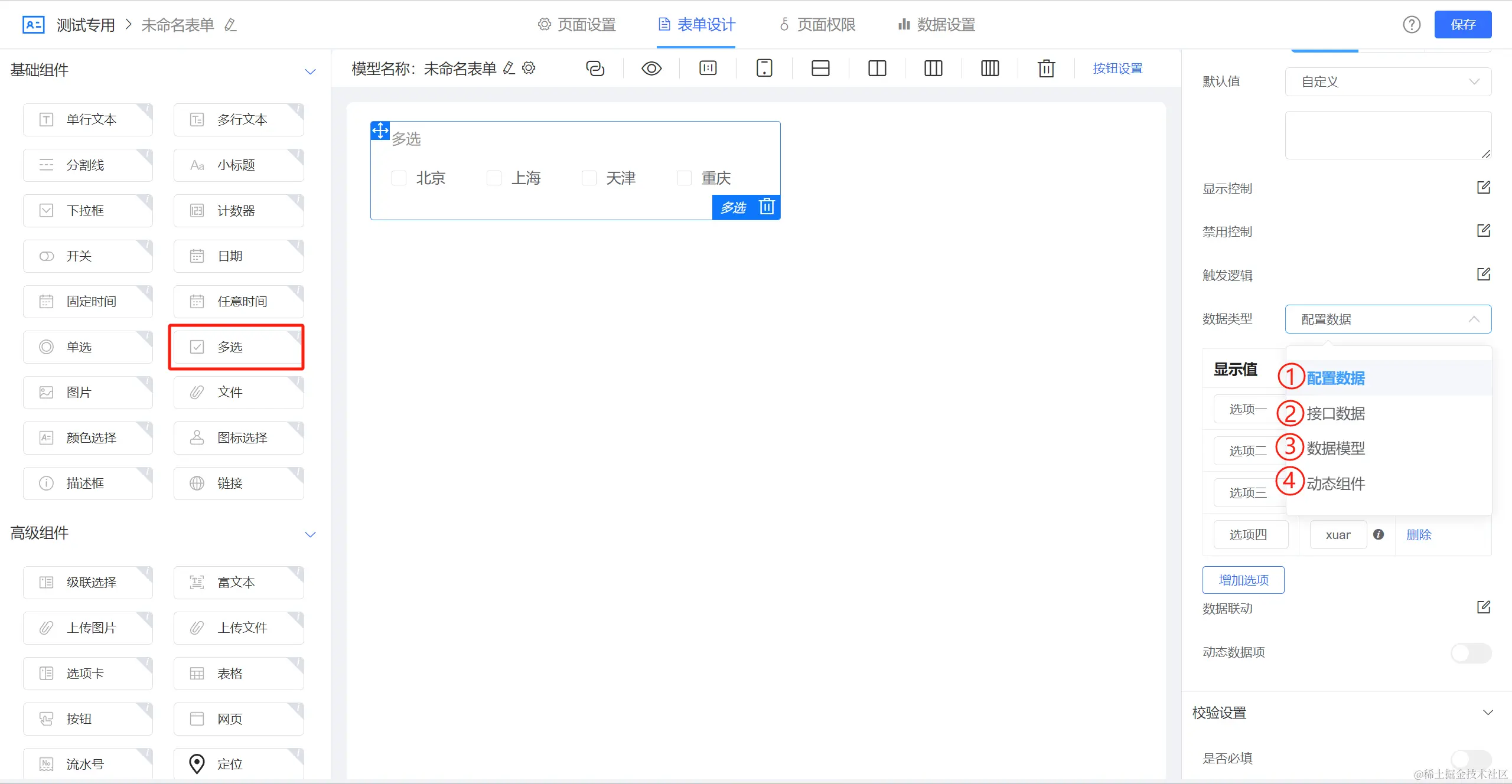This screenshot has width=1512, height=784.
Task: Click the eye preview icon in toolbar
Action: coord(651,68)
